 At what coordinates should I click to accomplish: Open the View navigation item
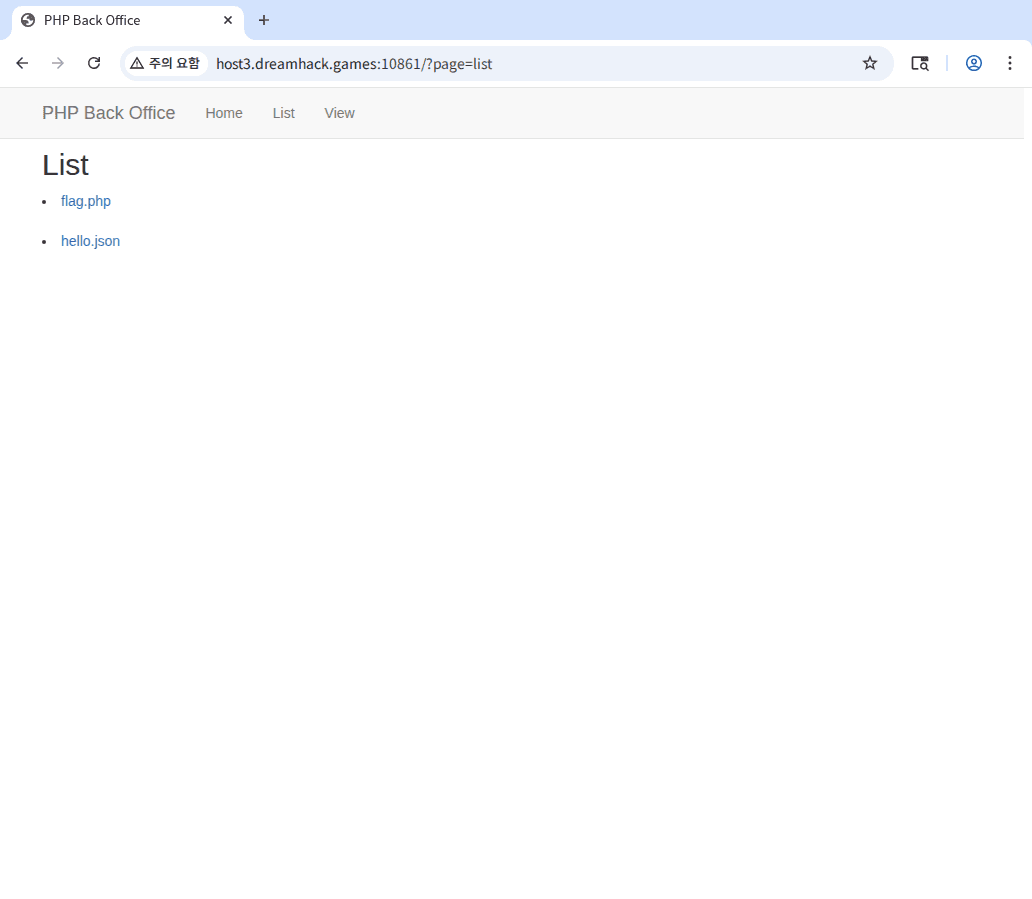tap(340, 113)
